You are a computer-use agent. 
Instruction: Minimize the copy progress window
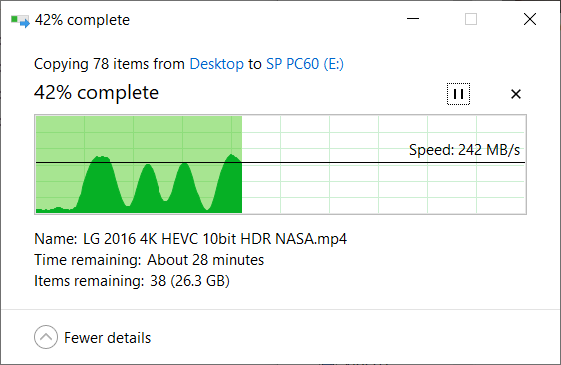pos(413,19)
